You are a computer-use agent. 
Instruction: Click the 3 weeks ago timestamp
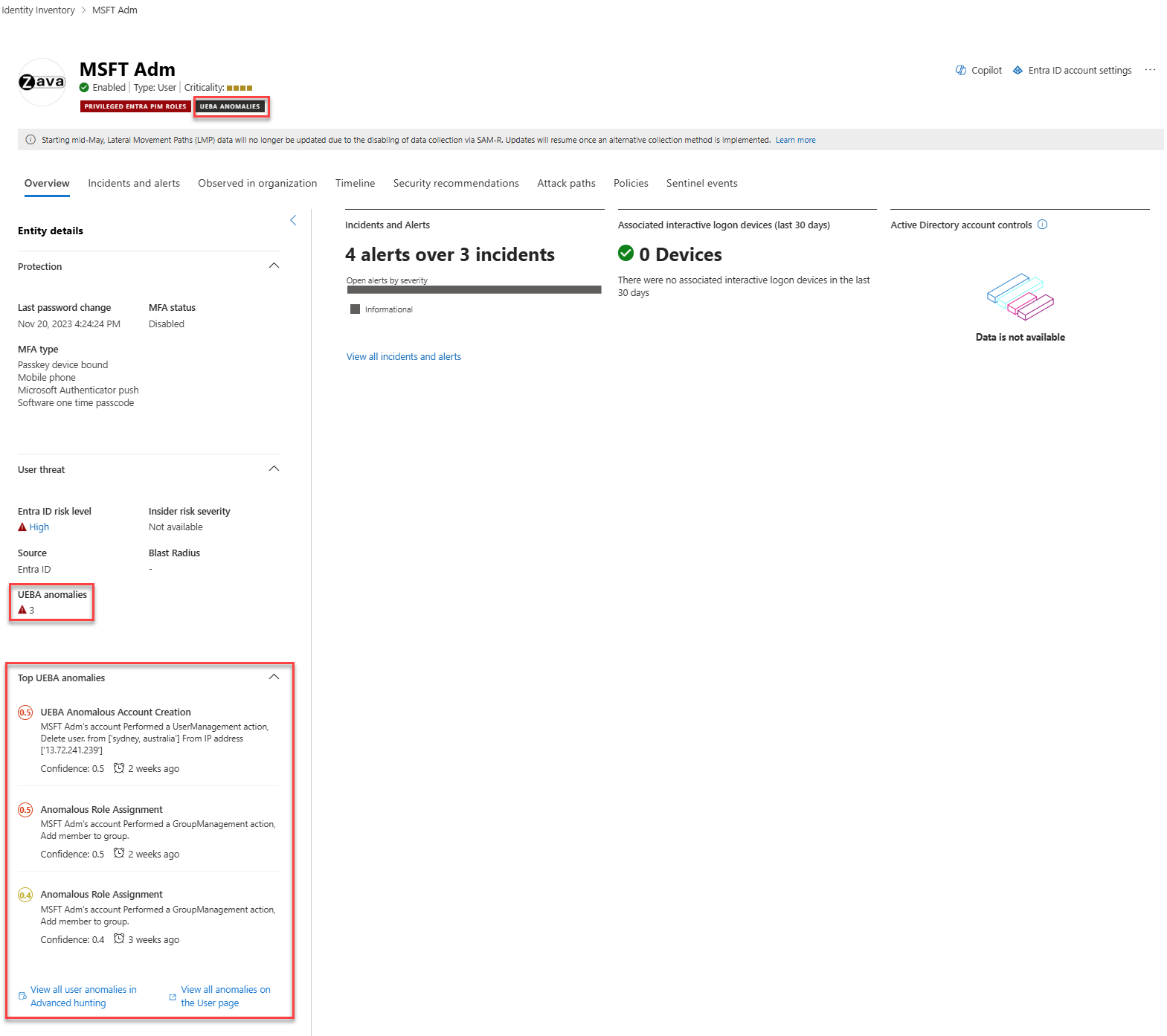[x=154, y=940]
